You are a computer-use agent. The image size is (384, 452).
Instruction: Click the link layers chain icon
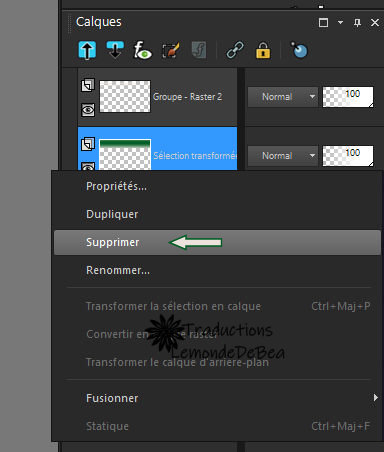pos(235,50)
